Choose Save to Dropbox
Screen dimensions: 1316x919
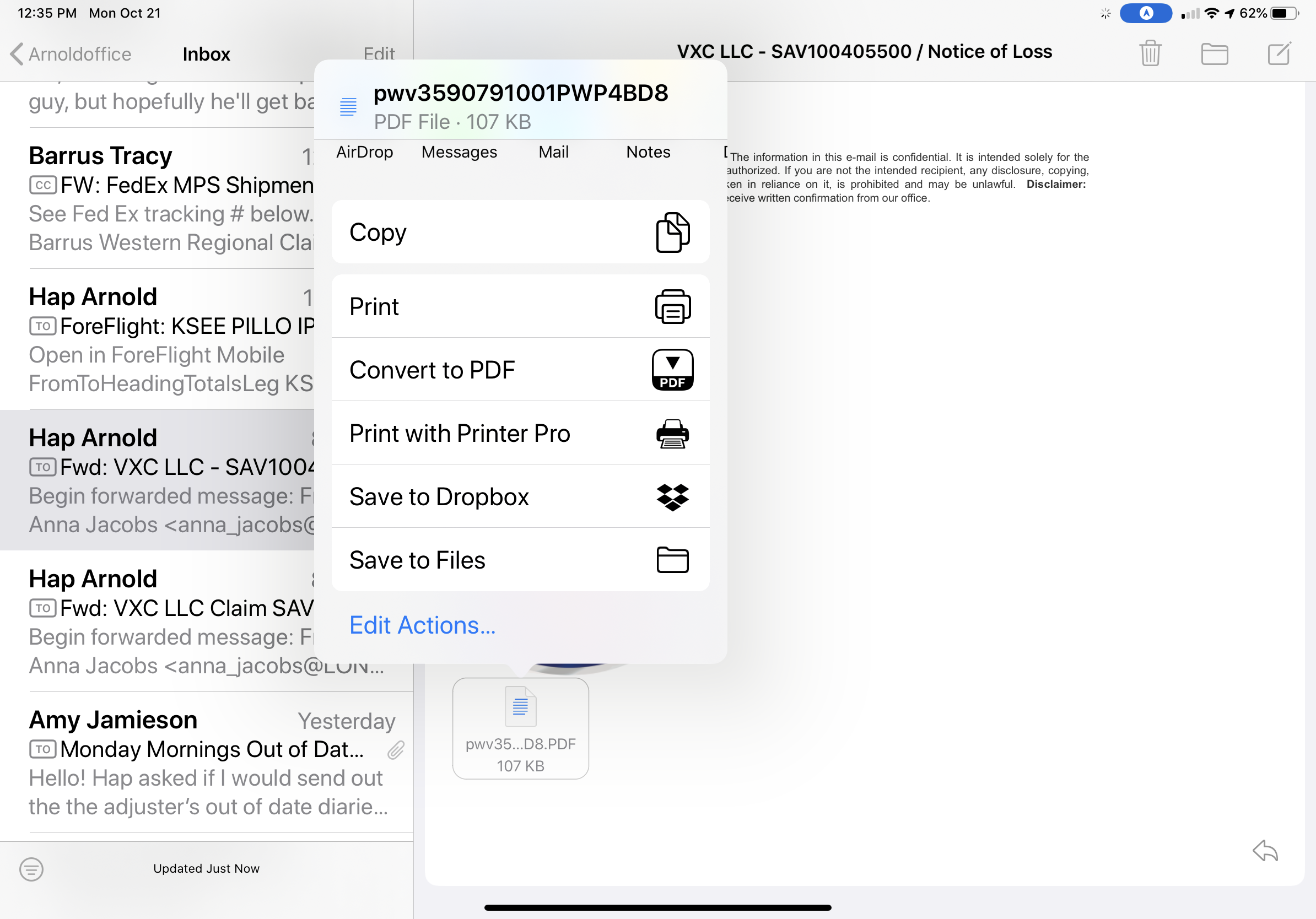point(520,496)
